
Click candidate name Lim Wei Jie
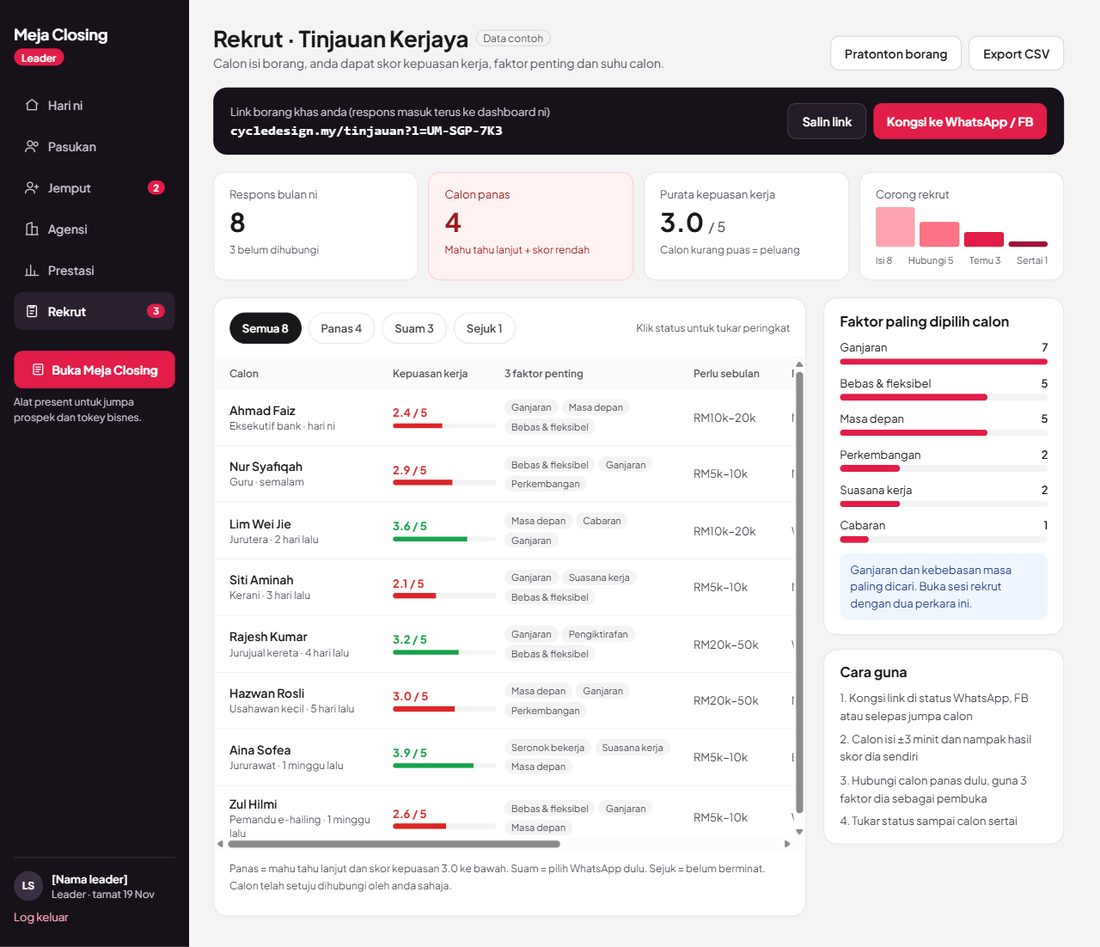tap(260, 524)
